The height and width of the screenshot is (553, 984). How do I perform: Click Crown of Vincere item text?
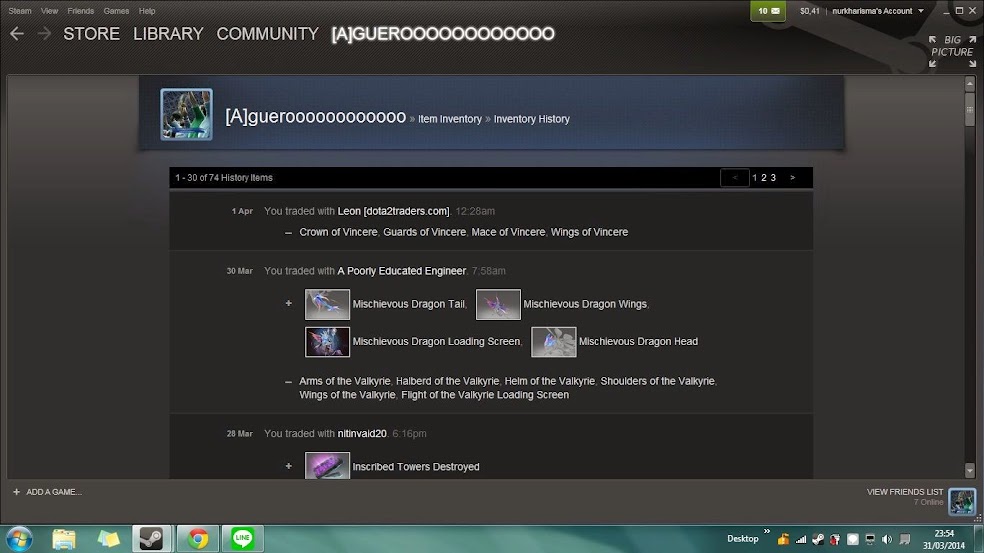tap(338, 232)
